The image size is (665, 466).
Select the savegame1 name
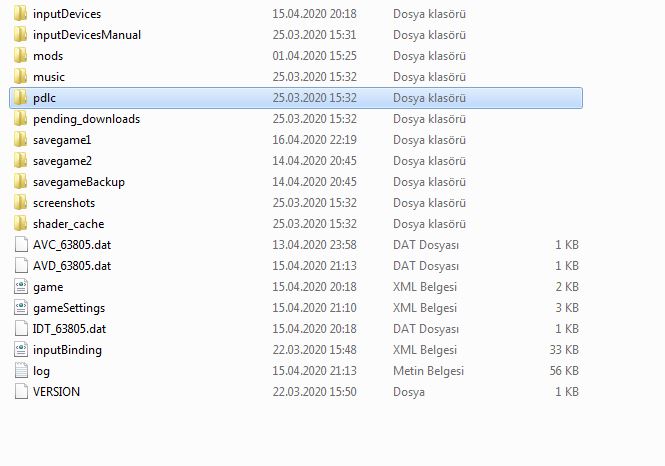pyautogui.click(x=62, y=140)
